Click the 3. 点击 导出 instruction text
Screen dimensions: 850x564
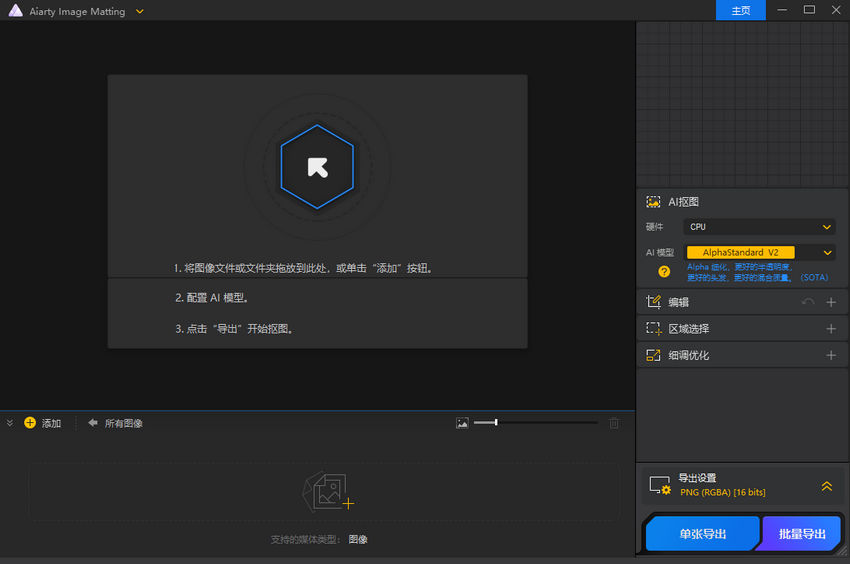click(234, 329)
